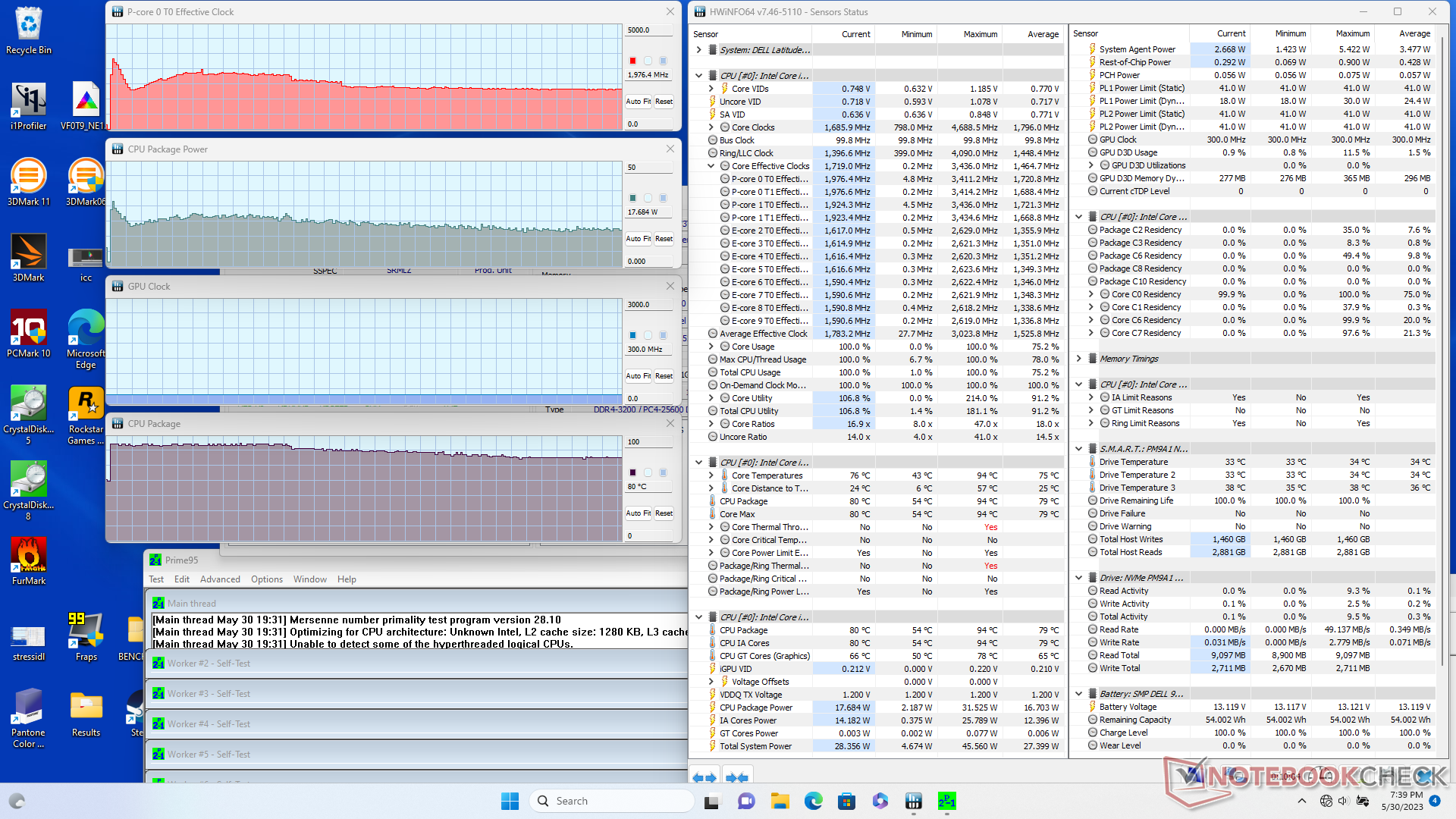Open the Options menu in Prime95
1456x819 pixels.
pos(267,579)
